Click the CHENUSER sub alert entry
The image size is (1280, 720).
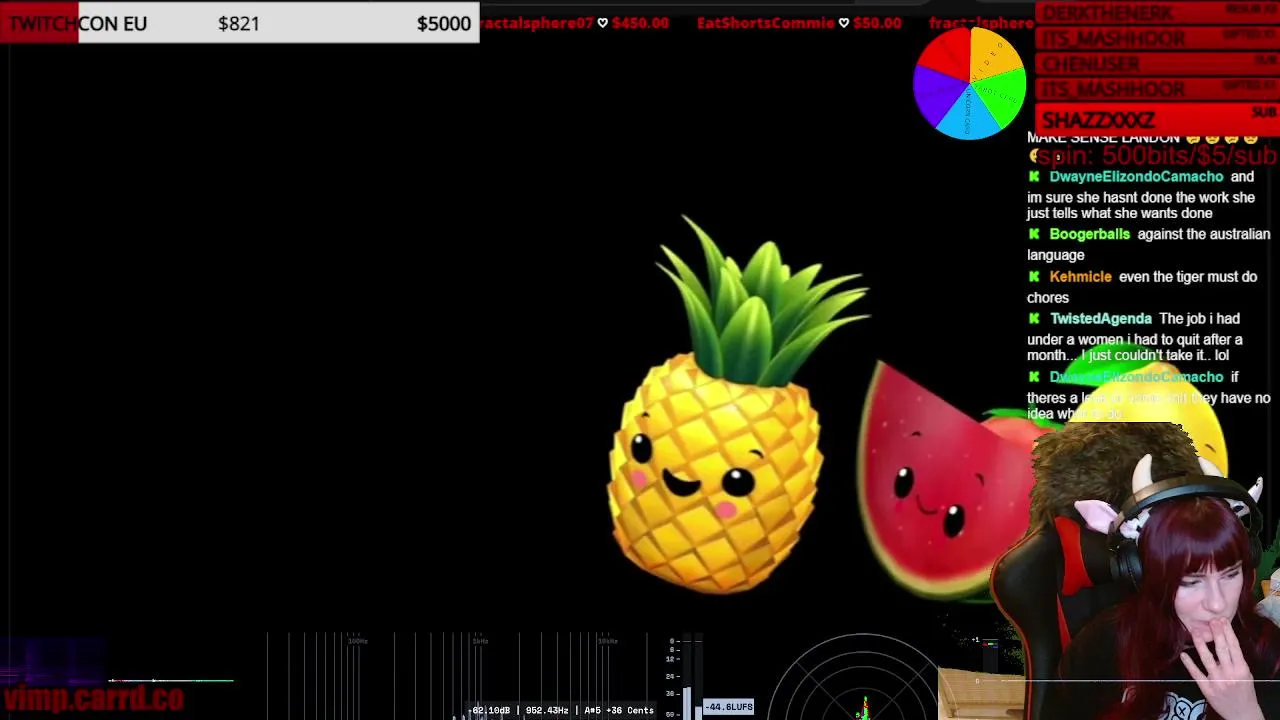(1157, 64)
